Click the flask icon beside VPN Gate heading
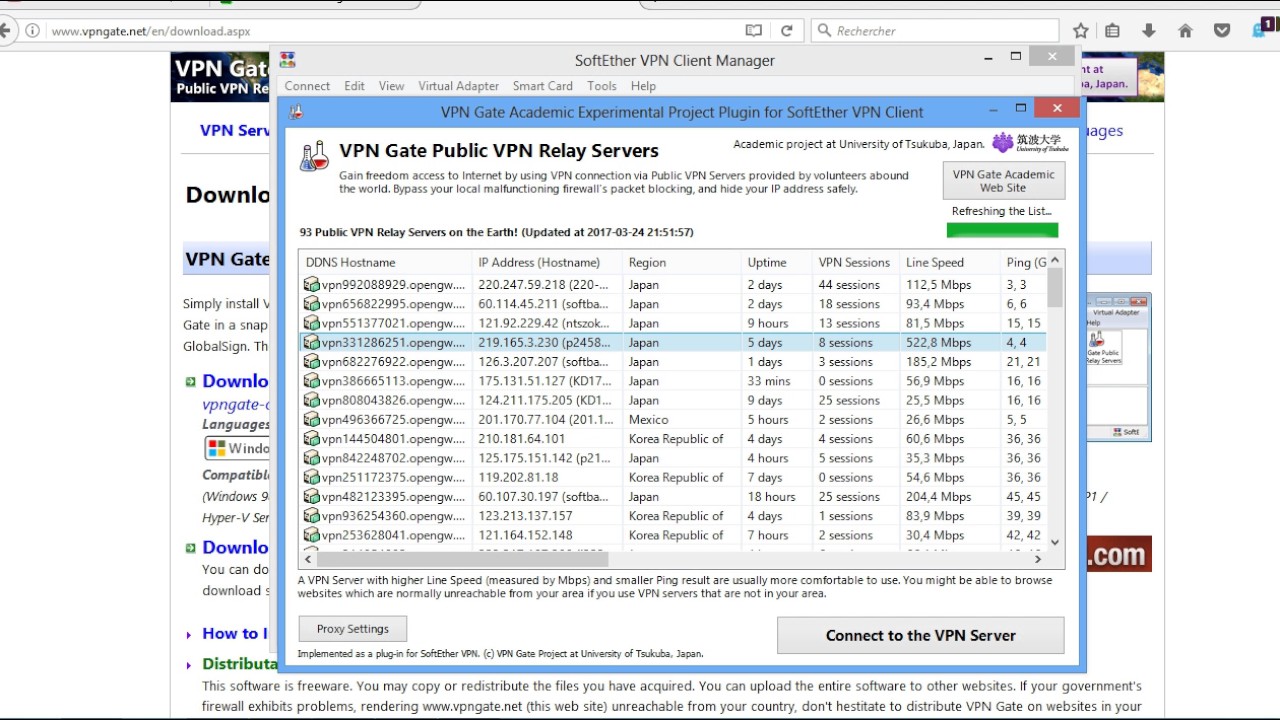The height and width of the screenshot is (720, 1280). point(314,155)
